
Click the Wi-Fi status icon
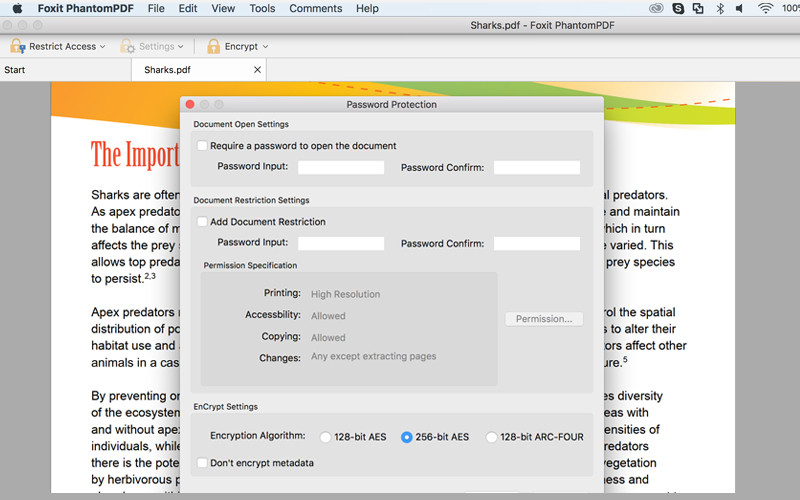[765, 9]
